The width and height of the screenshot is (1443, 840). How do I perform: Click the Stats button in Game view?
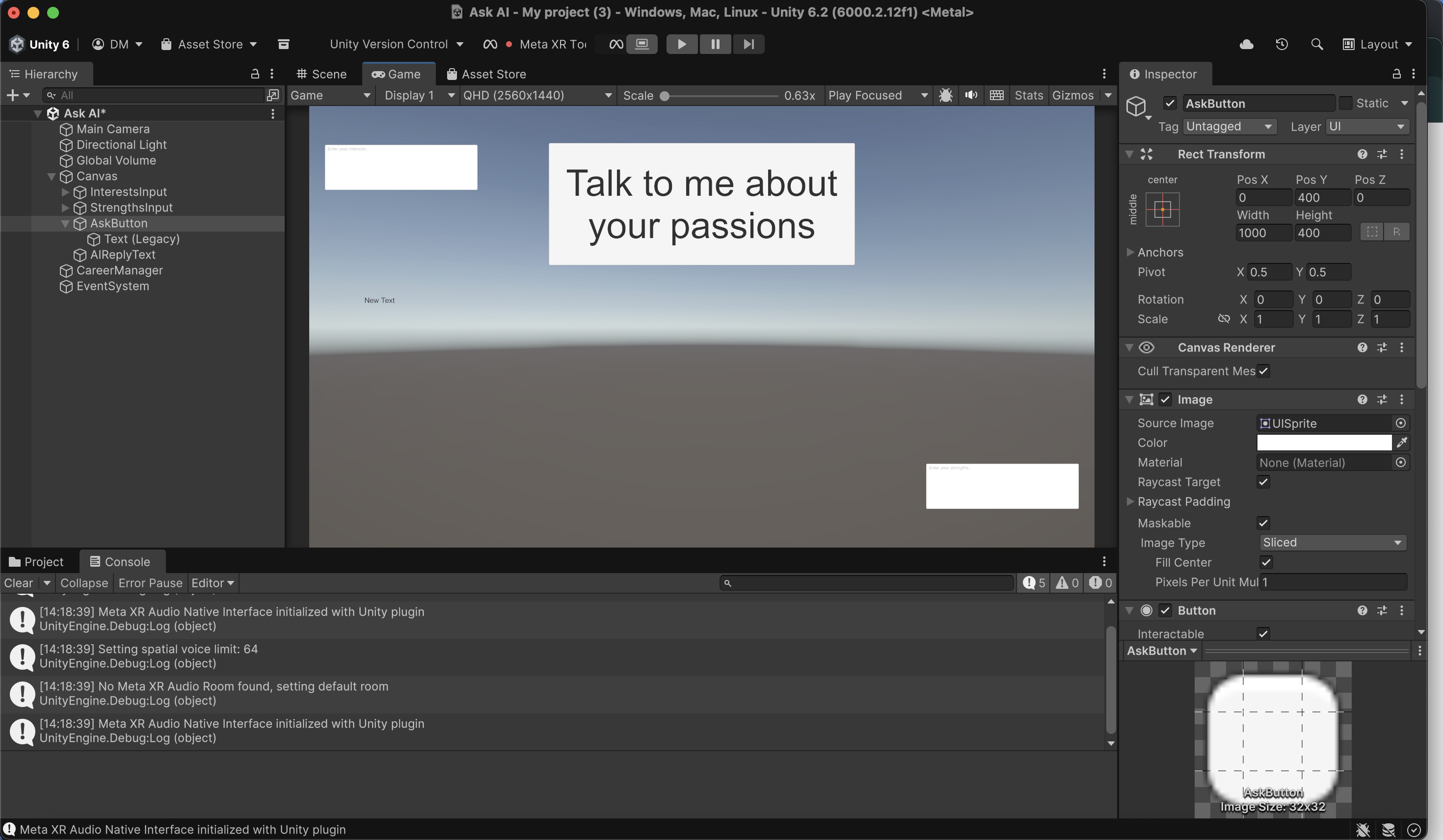click(x=1028, y=95)
